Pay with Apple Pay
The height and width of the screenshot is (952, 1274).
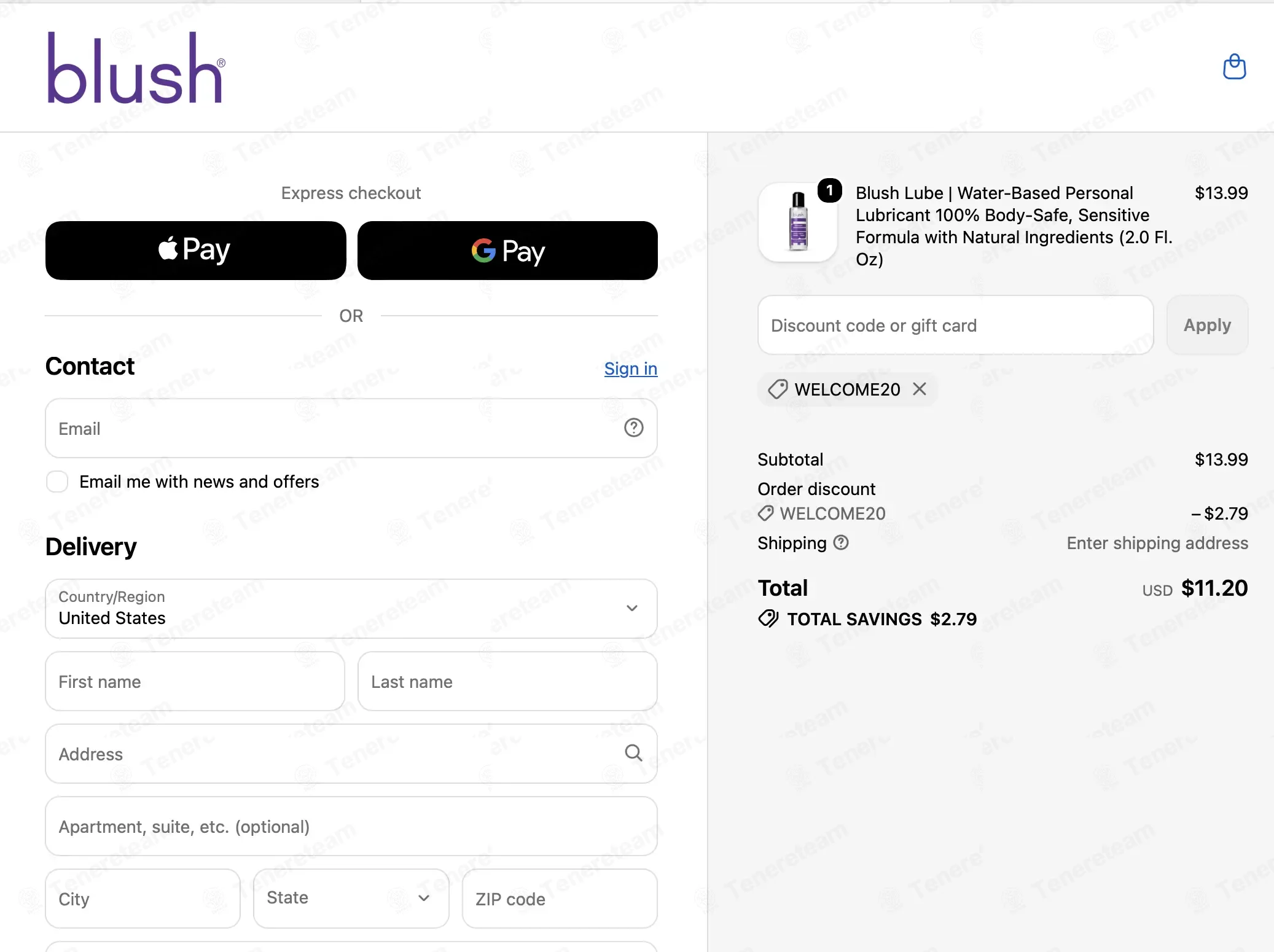(195, 251)
